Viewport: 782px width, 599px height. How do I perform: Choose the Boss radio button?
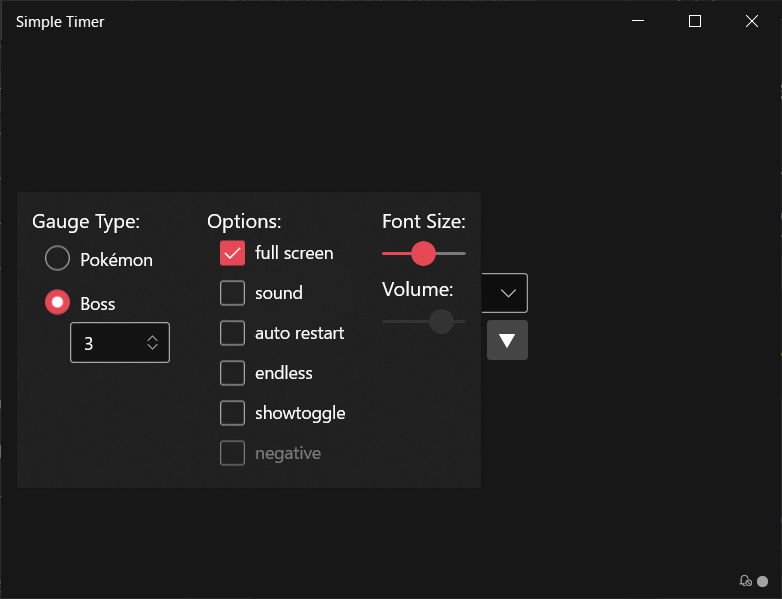[x=58, y=303]
